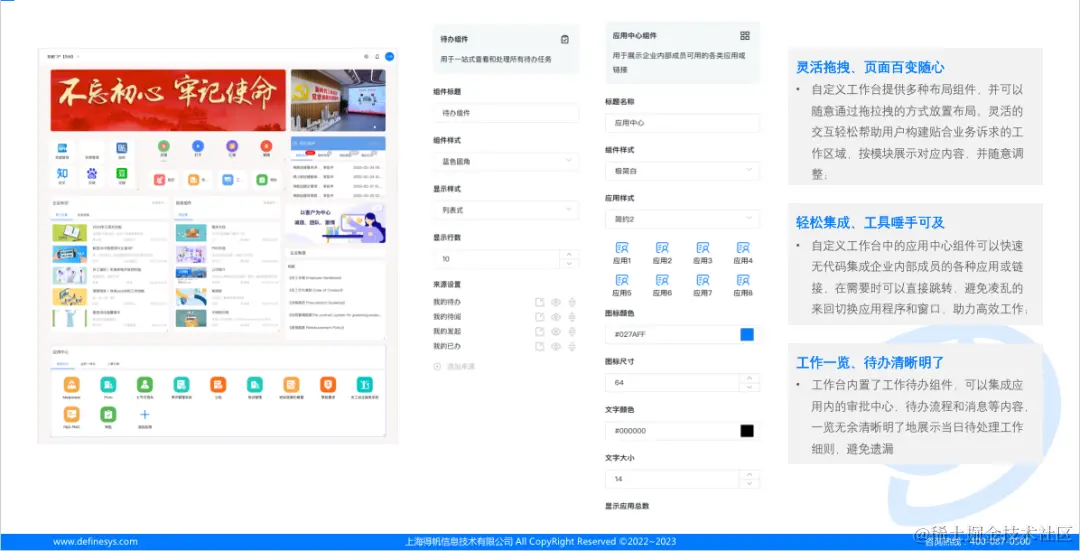The image size is (1080, 551).
Task: Click the 应用2 icon in the preview
Action: [x=662, y=247]
